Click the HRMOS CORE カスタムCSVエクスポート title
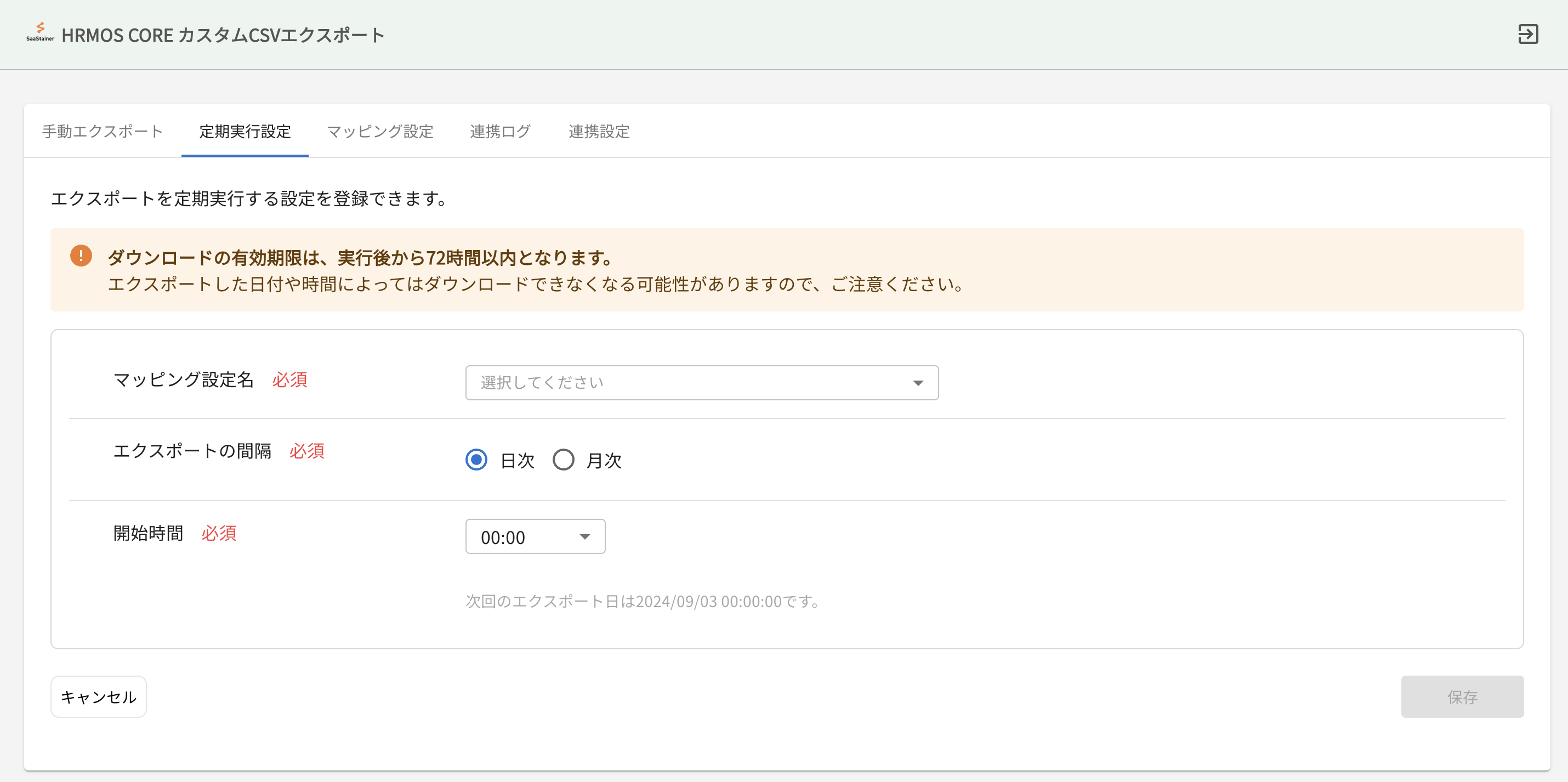The width and height of the screenshot is (1568, 782). (223, 35)
